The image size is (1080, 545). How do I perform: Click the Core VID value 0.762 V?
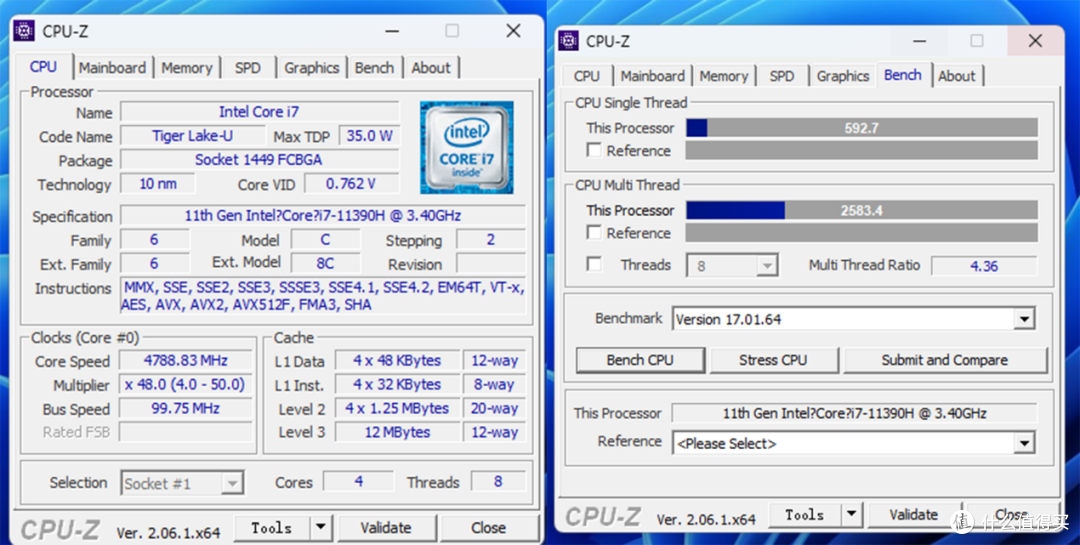click(x=352, y=184)
